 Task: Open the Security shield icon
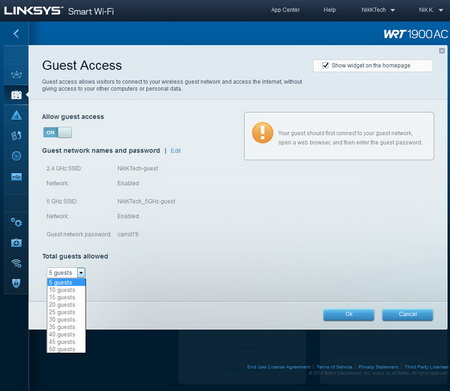16,283
